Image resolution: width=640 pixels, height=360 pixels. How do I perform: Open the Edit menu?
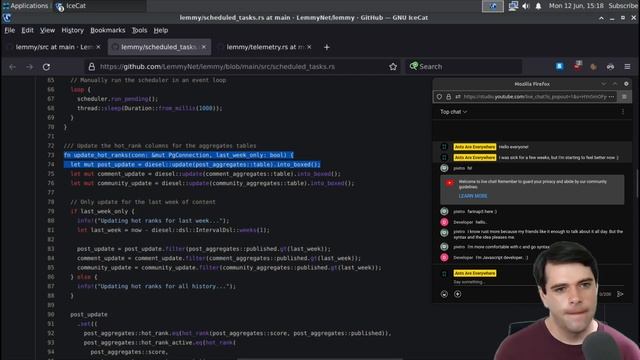click(27, 30)
